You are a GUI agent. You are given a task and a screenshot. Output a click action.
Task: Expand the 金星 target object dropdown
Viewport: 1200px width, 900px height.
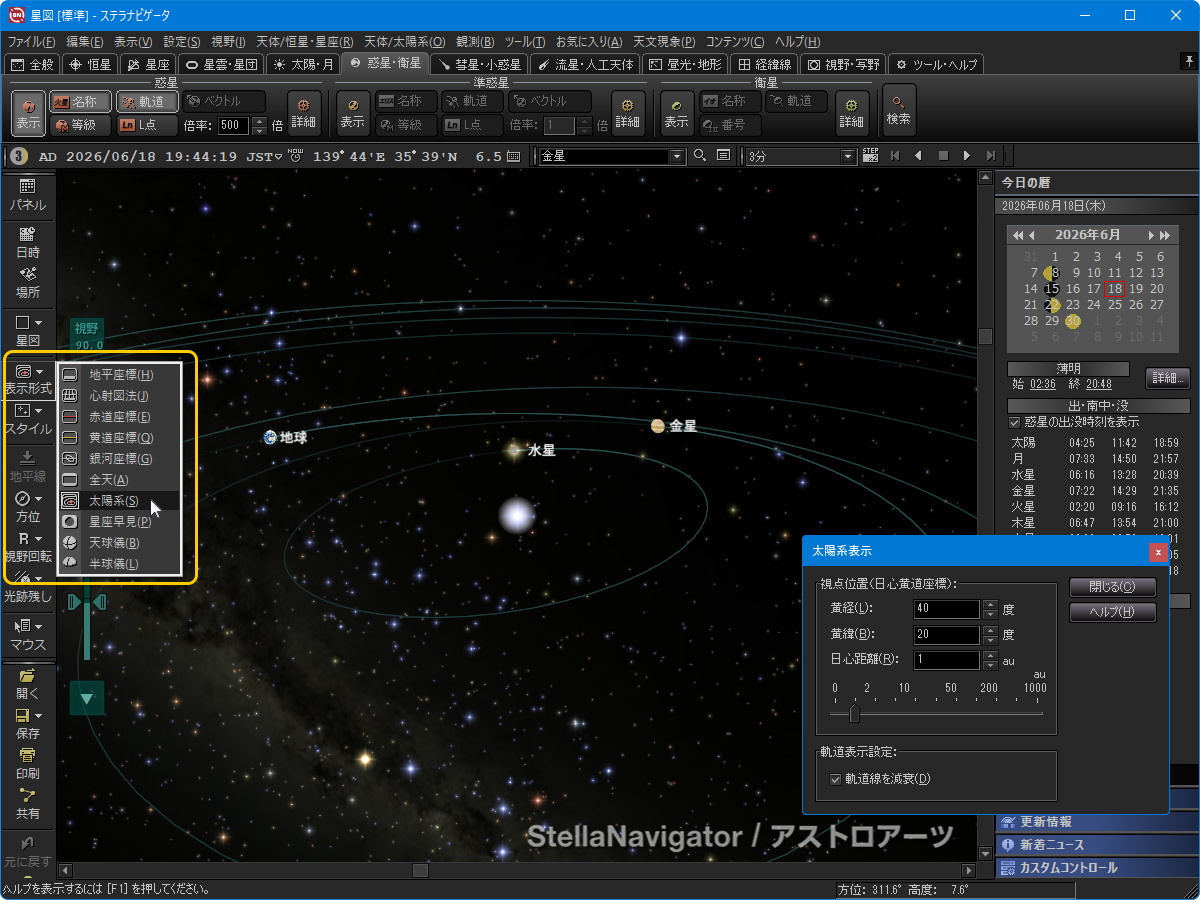point(677,156)
